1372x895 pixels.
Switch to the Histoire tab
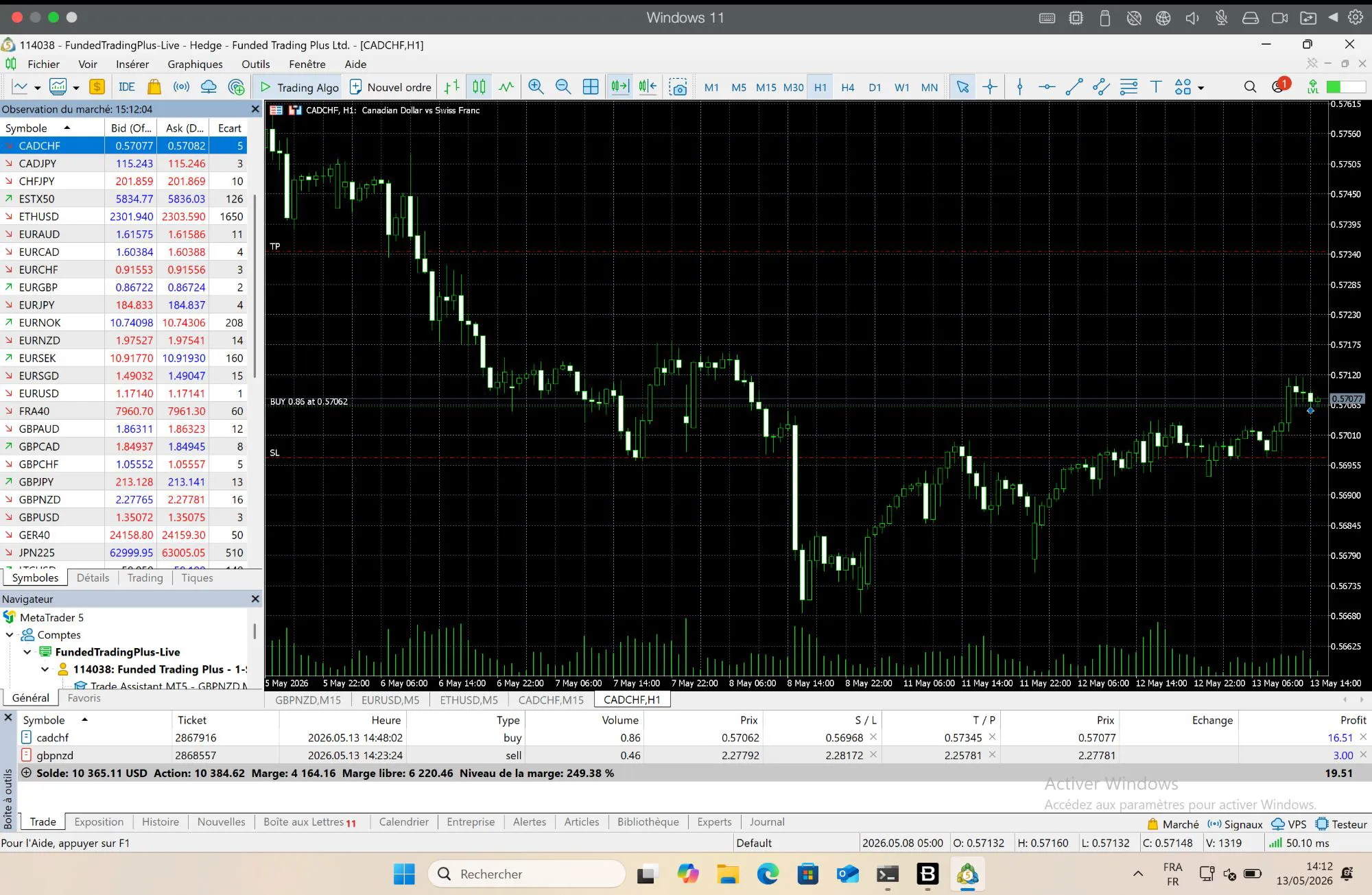coord(161,822)
